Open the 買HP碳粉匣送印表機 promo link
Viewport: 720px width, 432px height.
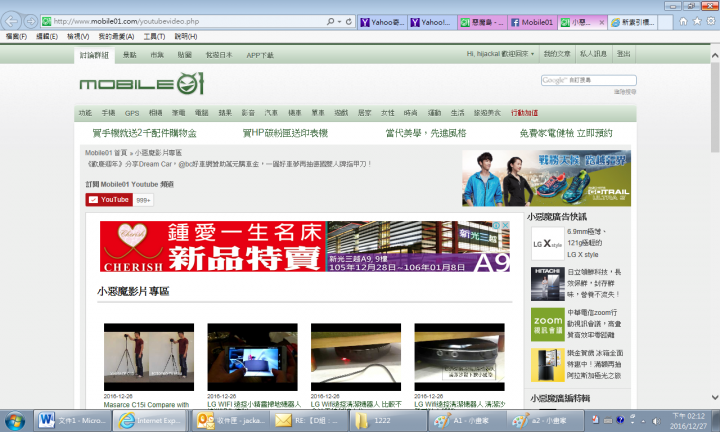[285, 133]
